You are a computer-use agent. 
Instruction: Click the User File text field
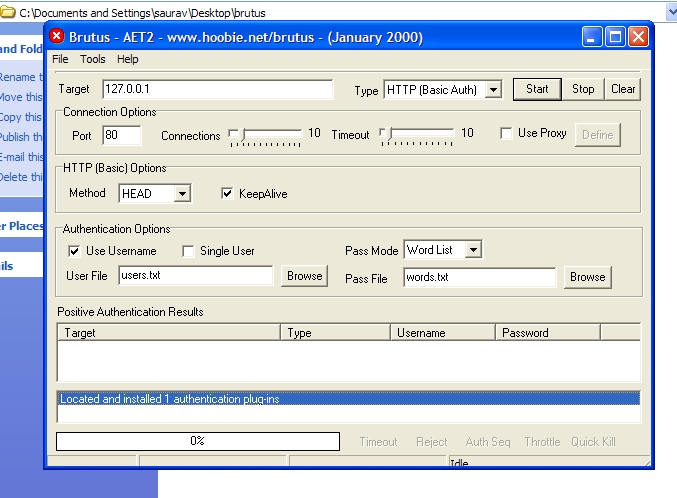click(x=196, y=276)
